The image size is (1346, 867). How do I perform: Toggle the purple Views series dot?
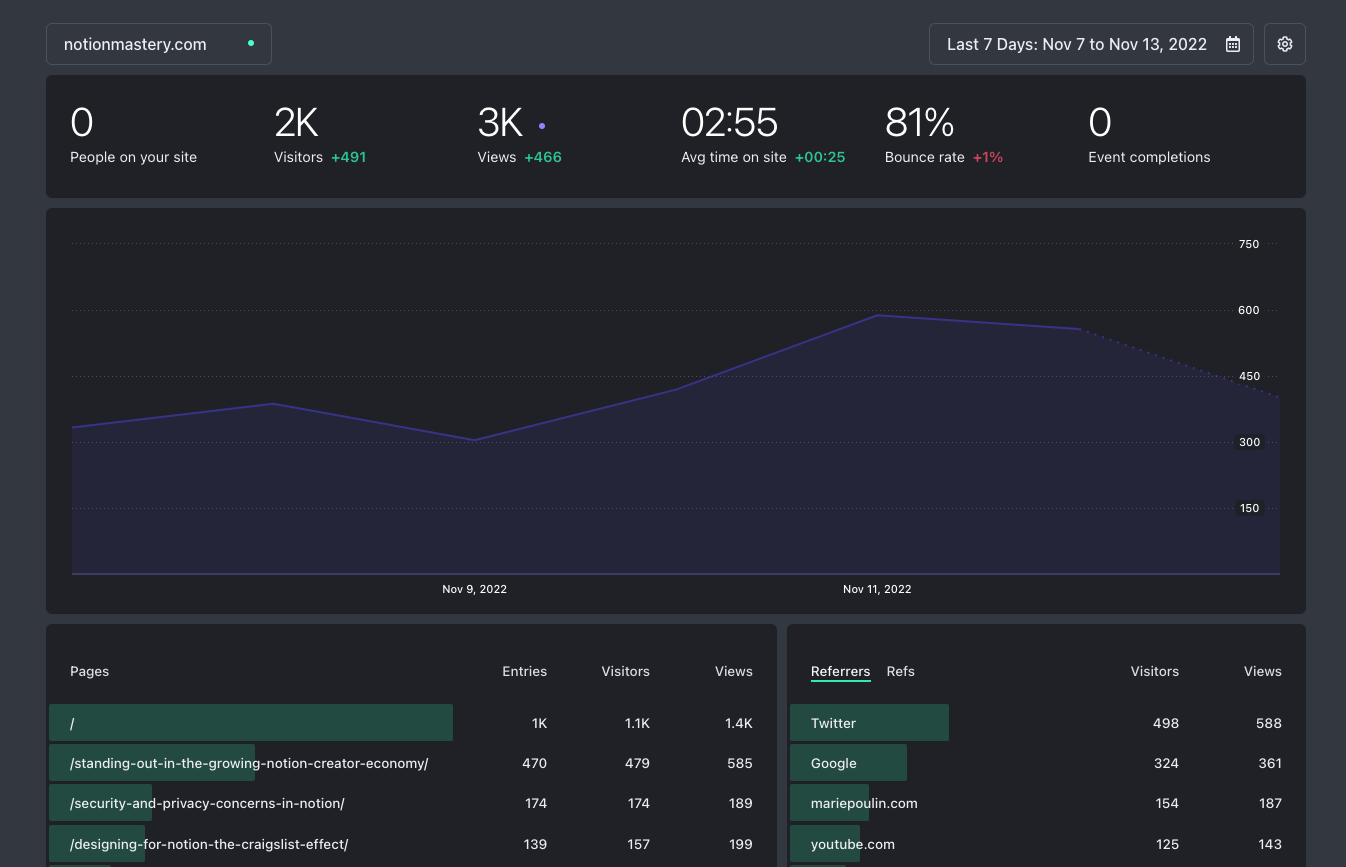pos(542,126)
